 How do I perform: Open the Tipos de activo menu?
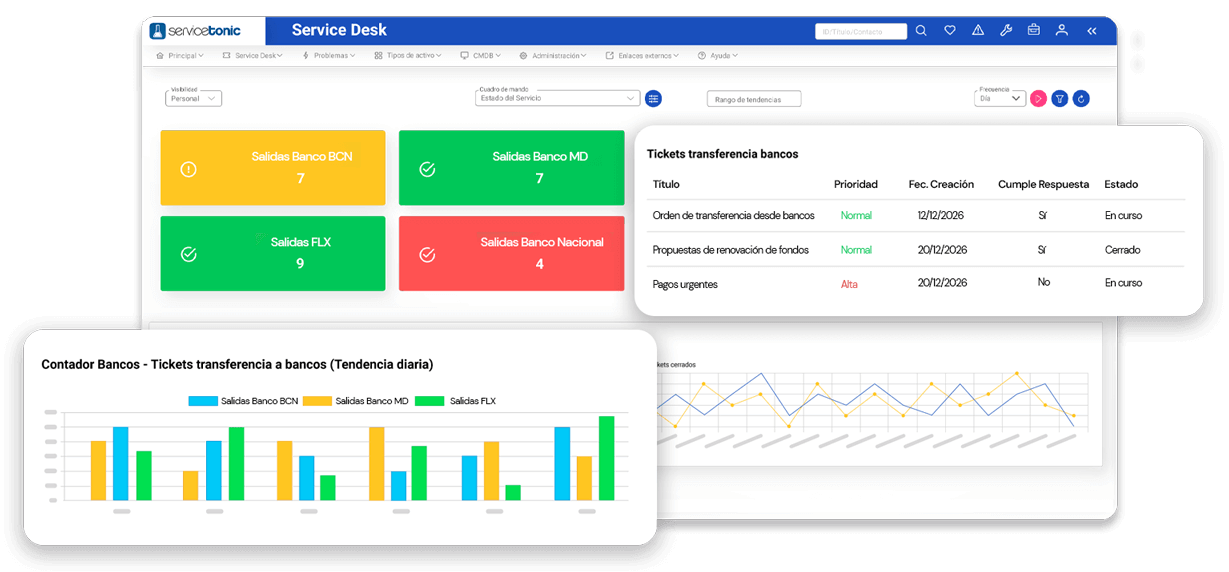point(408,56)
